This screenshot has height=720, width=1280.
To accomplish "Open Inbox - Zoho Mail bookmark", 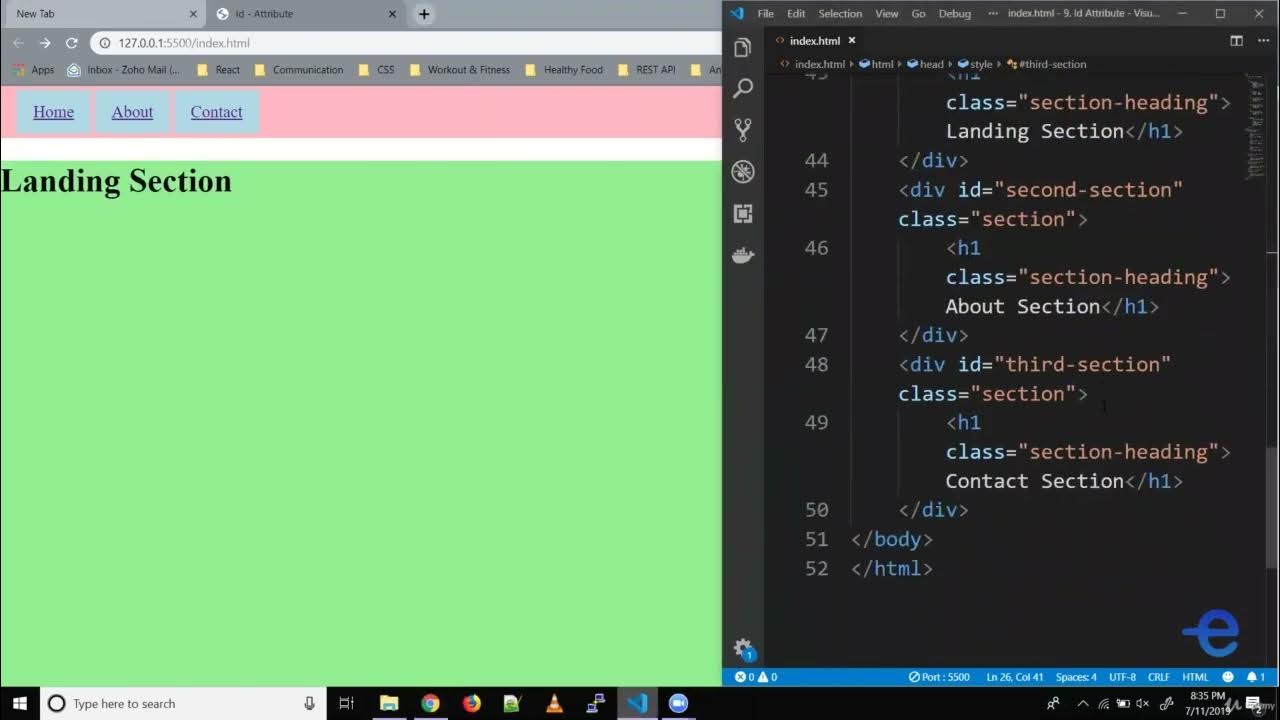I will point(123,70).
